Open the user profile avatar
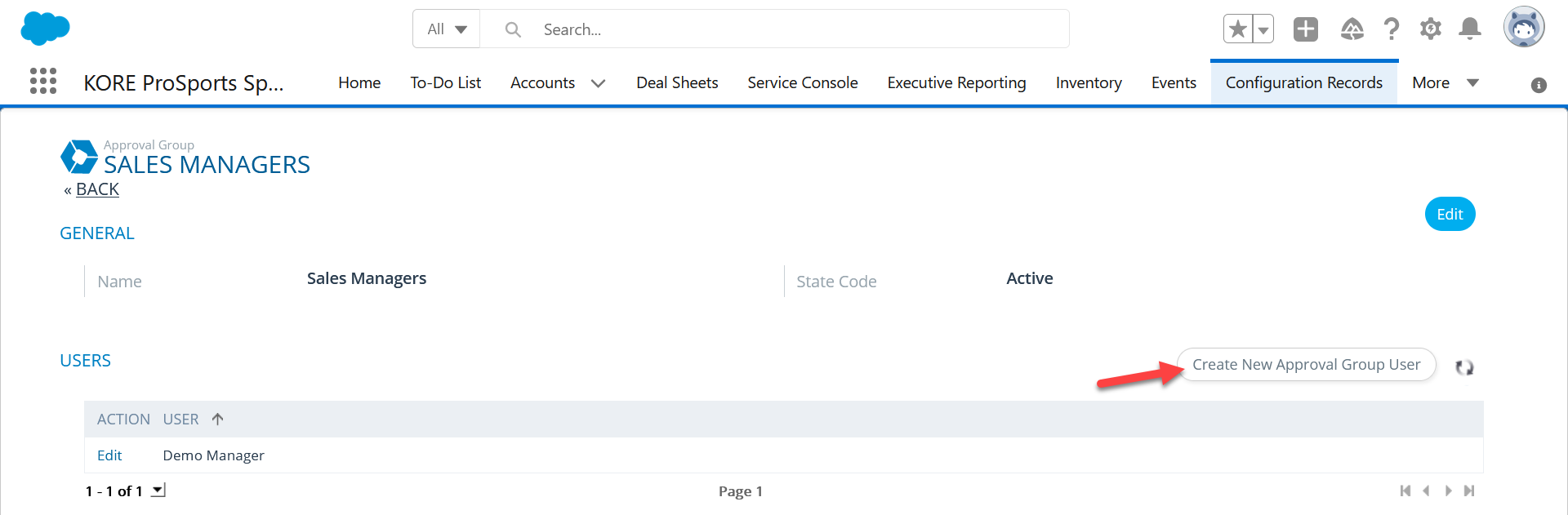Viewport: 1568px width, 515px height. coord(1524,28)
